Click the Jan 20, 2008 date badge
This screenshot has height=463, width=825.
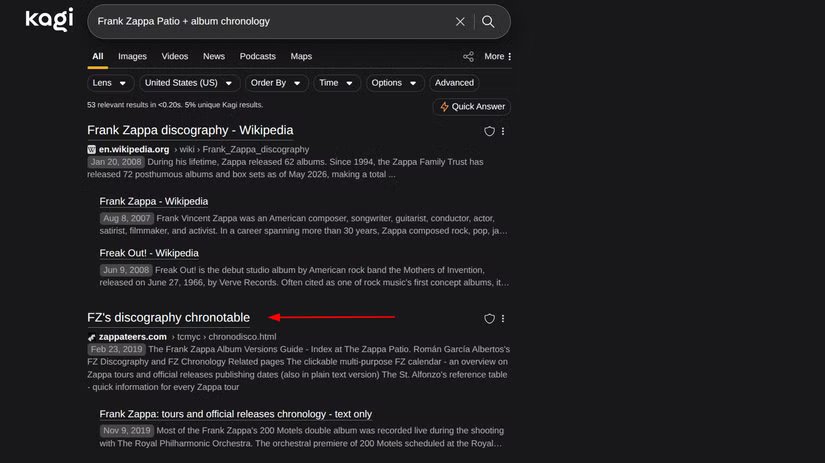coord(116,162)
